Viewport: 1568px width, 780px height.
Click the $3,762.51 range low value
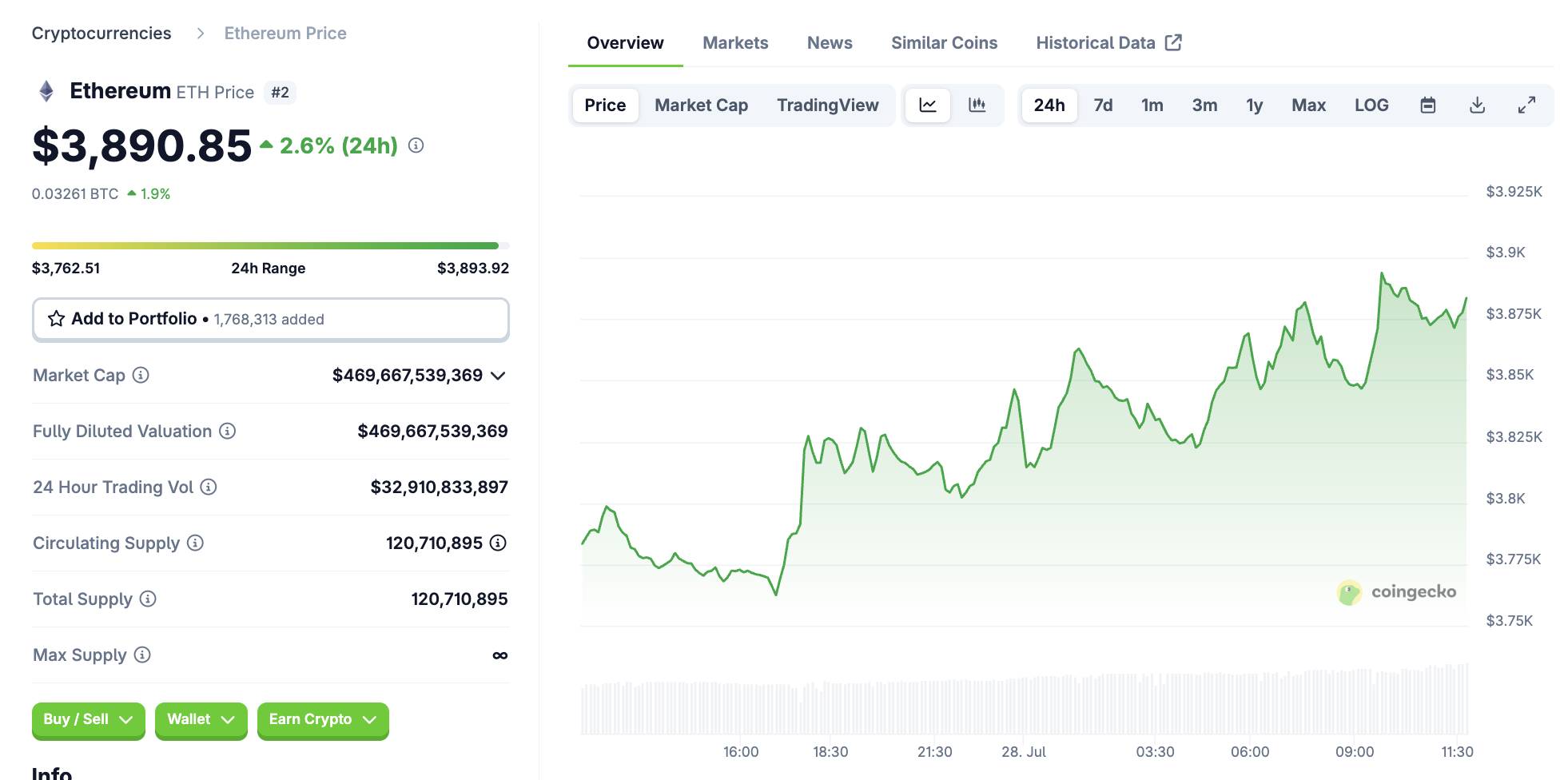[x=66, y=268]
